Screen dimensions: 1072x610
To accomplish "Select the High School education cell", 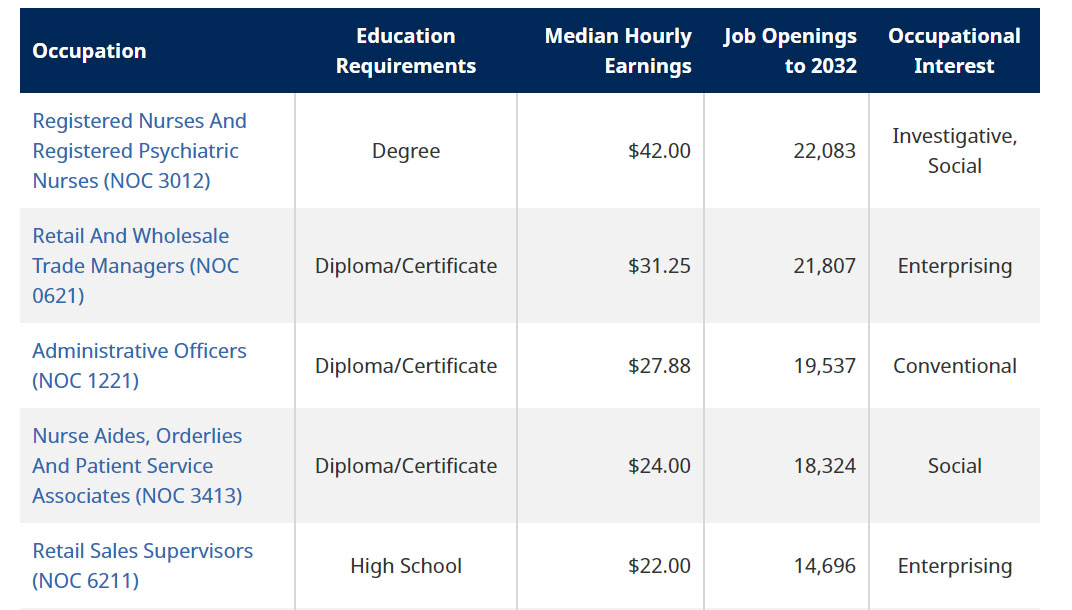I will pos(406,566).
